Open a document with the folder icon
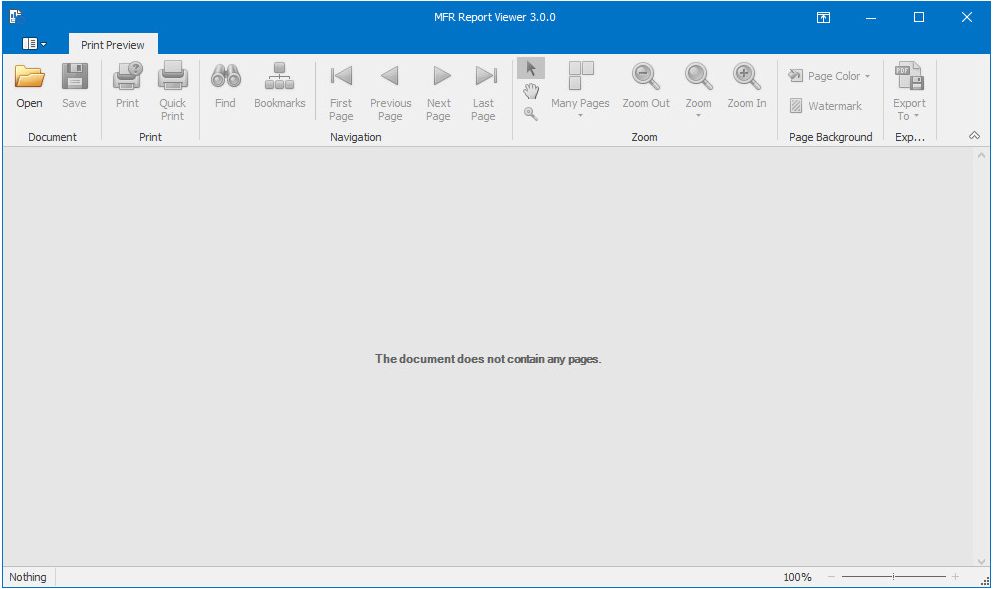 29,86
